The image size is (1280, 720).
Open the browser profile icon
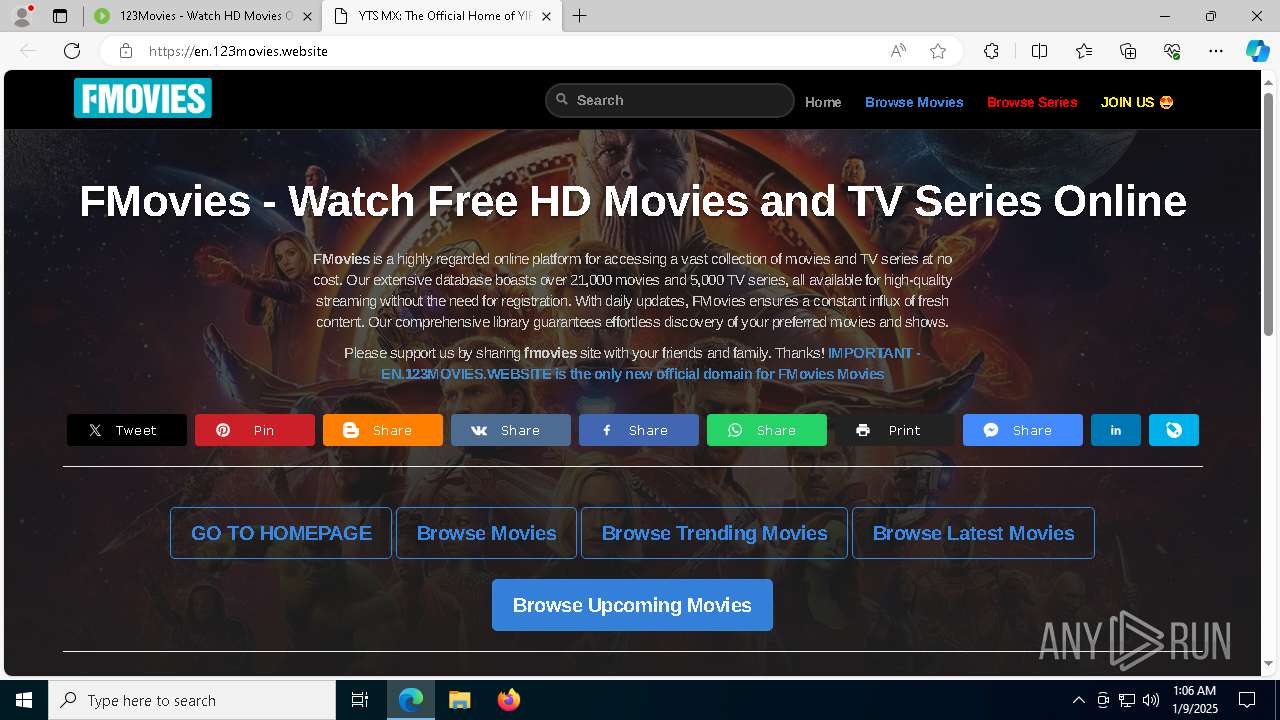coord(22,16)
